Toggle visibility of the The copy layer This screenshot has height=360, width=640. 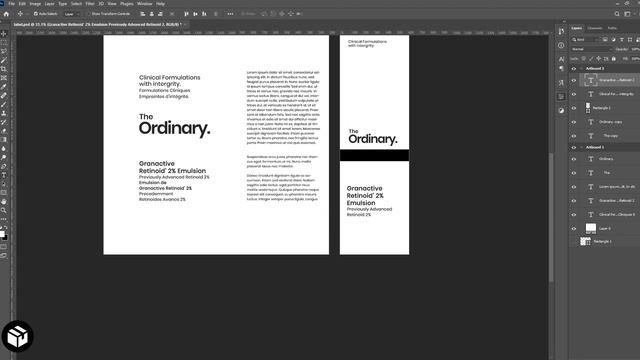(x=573, y=136)
